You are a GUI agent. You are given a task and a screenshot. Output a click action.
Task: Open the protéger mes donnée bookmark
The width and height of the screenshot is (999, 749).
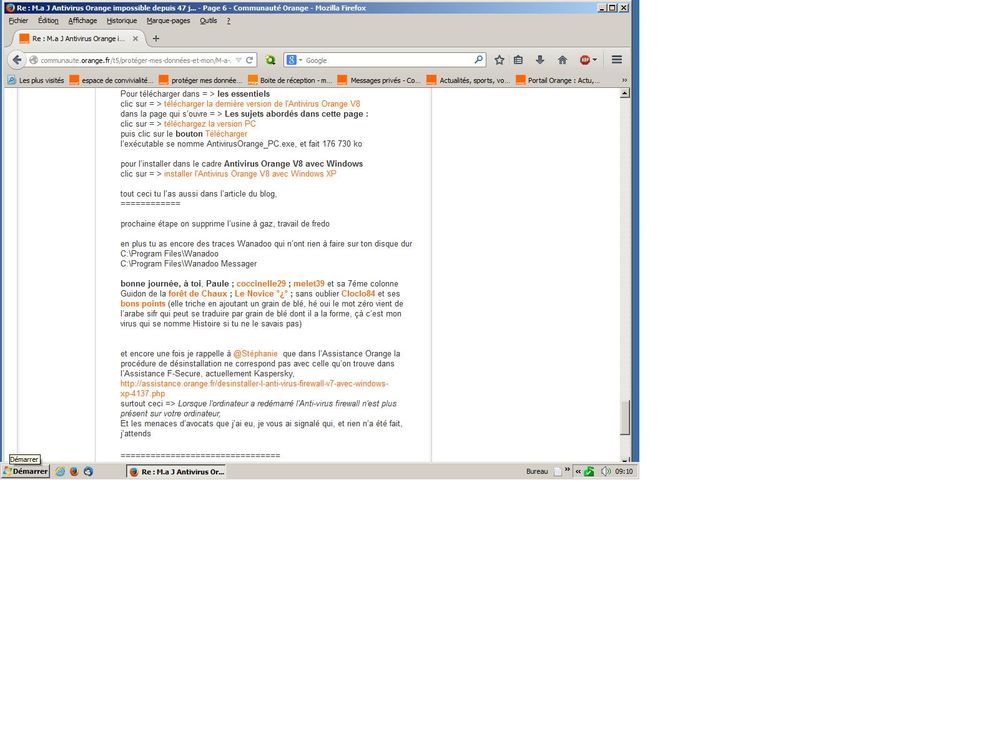click(200, 80)
